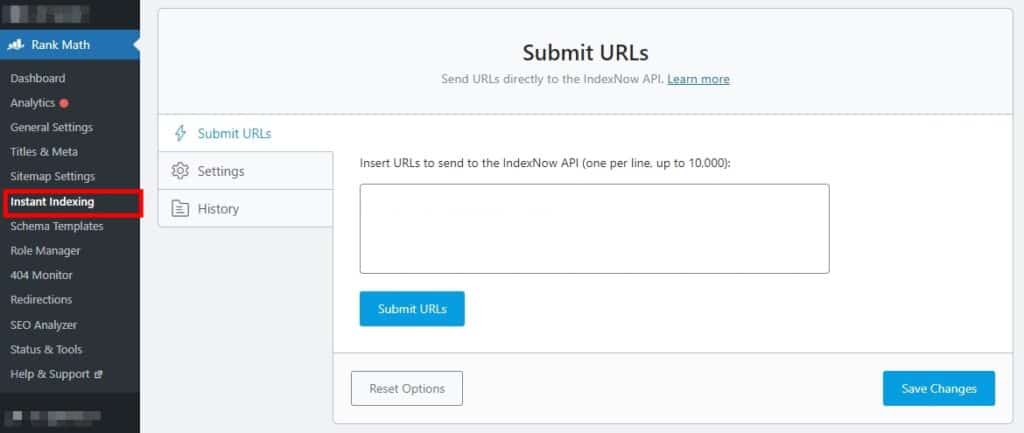Click the red Analytics notification dot
The height and width of the screenshot is (433, 1024).
[x=64, y=103]
